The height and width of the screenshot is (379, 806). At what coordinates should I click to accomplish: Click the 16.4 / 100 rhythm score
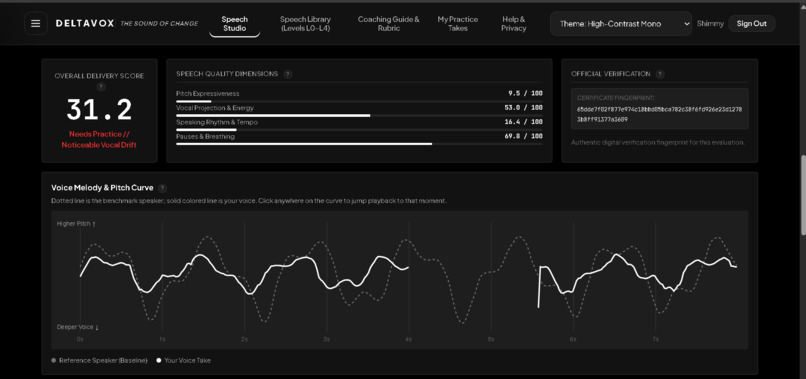click(x=524, y=122)
